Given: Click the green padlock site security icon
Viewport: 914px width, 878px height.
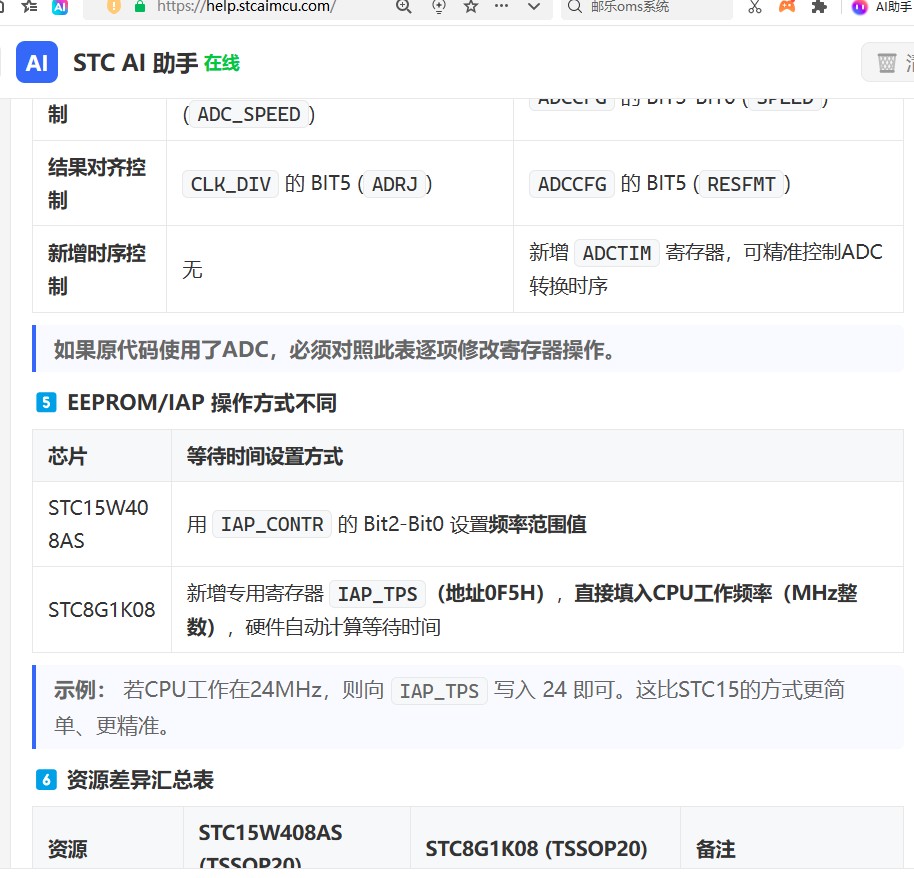Looking at the screenshot, I should pos(139,6).
